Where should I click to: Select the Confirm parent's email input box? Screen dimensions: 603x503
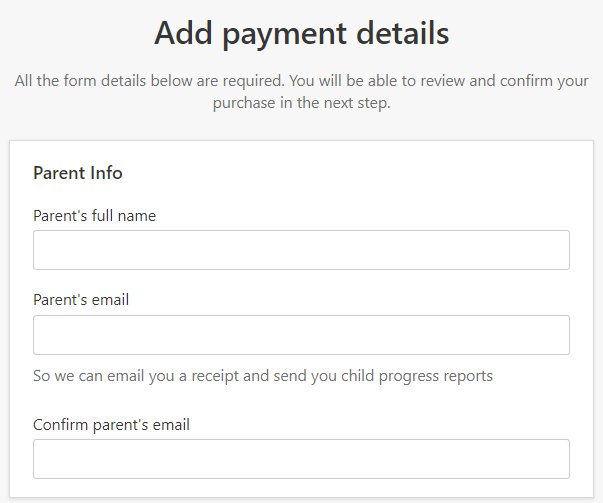click(x=301, y=459)
